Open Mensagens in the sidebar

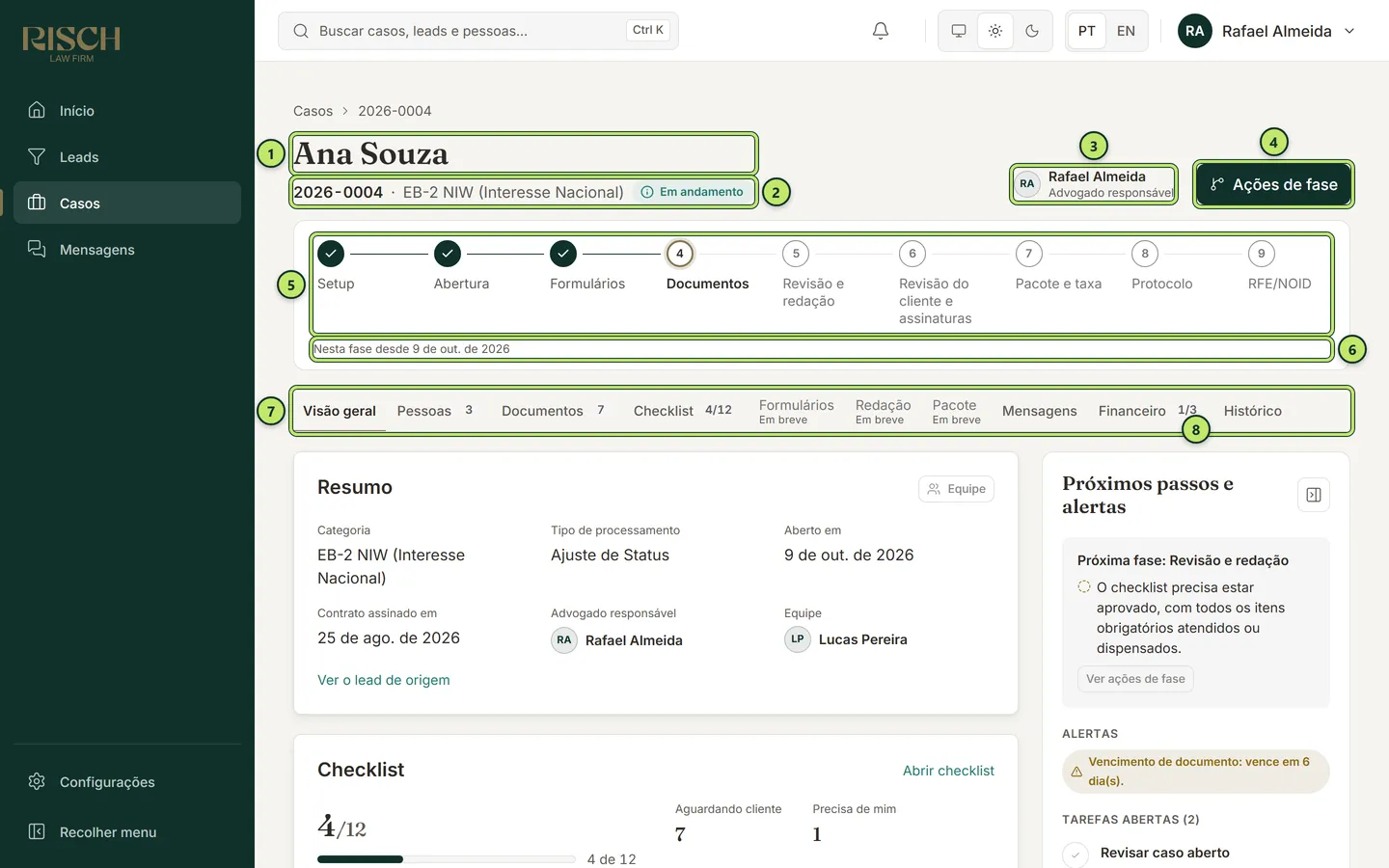(127, 249)
